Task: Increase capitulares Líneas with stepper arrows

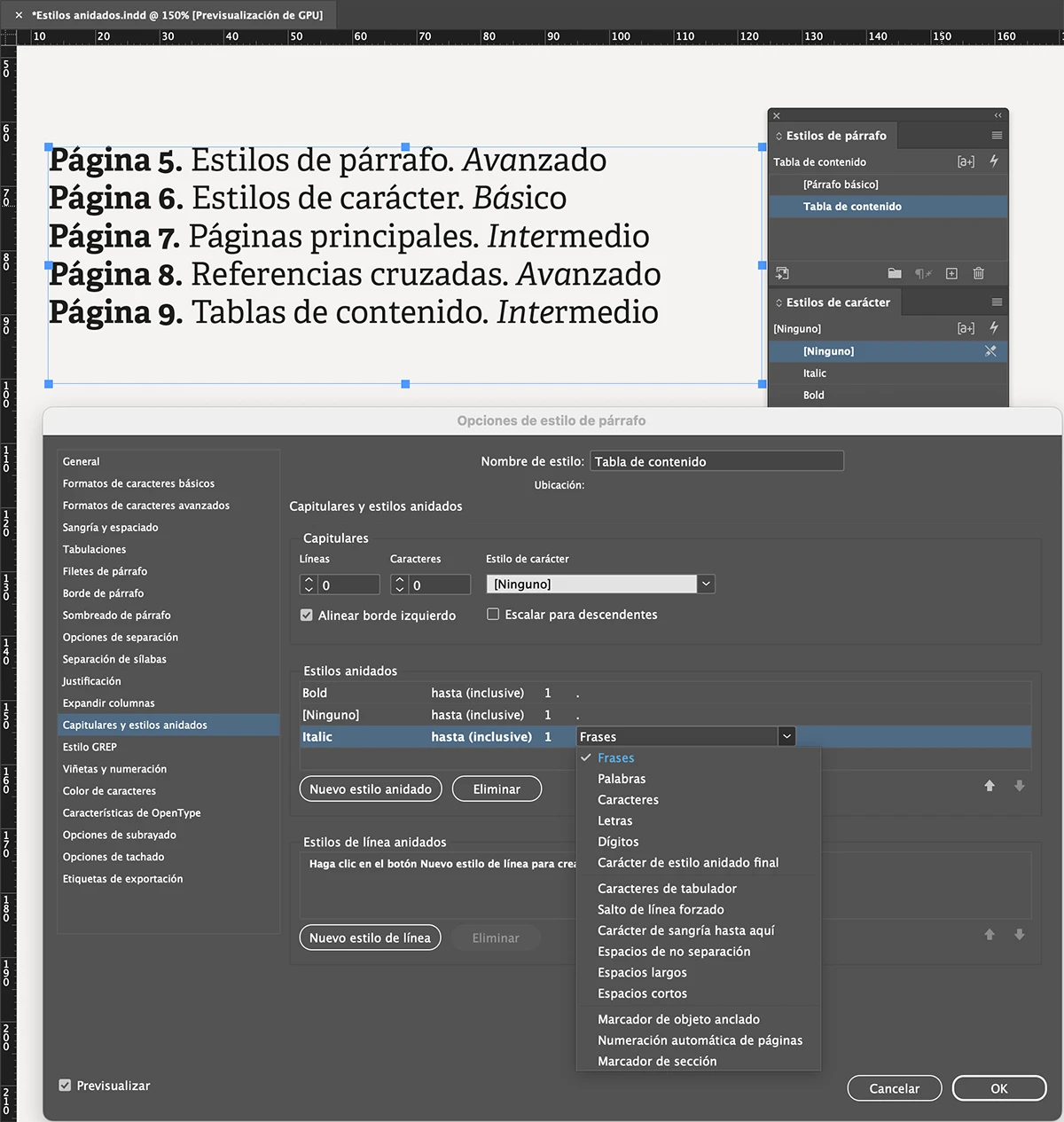Action: pos(309,580)
